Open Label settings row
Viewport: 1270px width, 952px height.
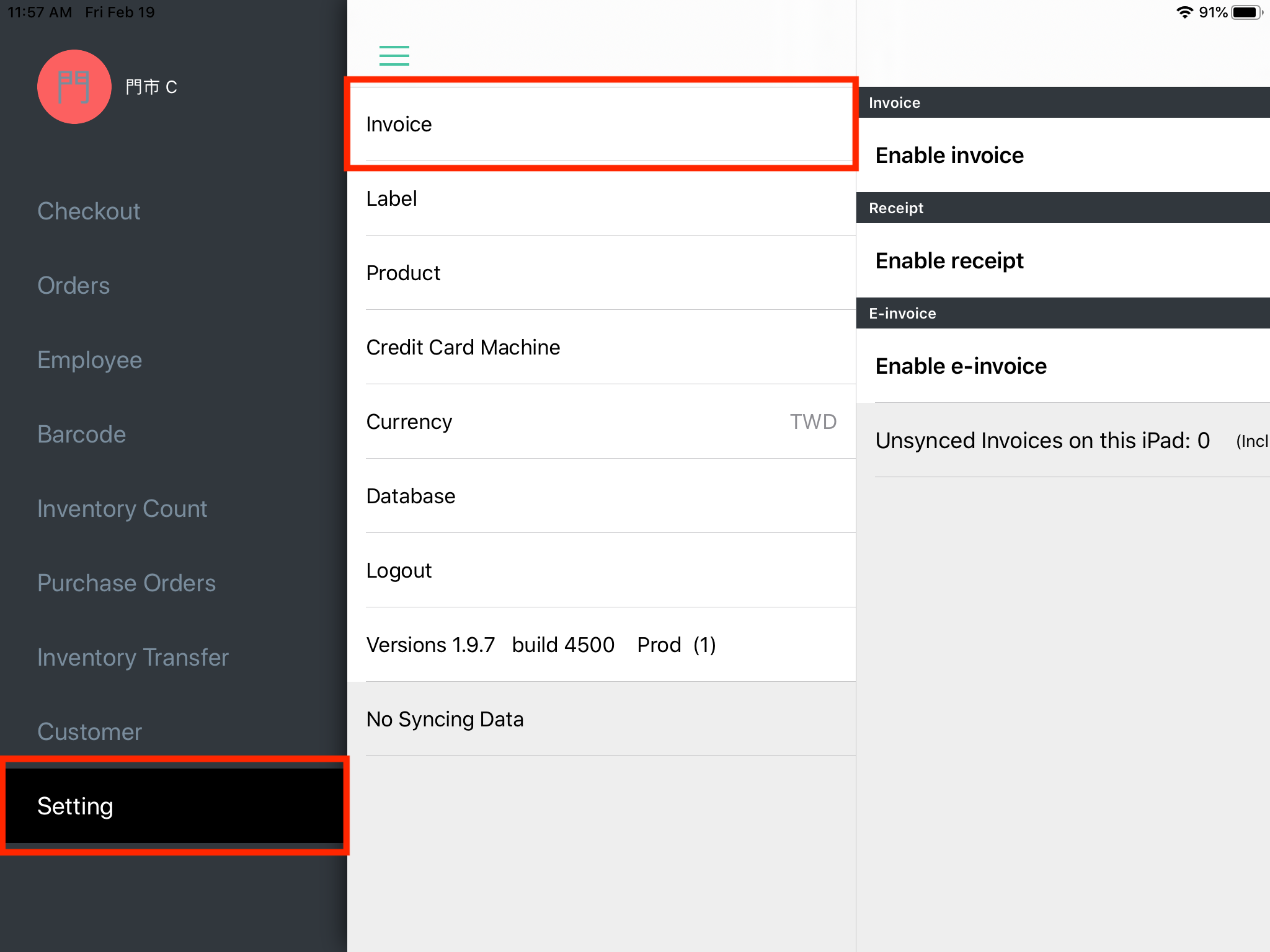[x=602, y=198]
